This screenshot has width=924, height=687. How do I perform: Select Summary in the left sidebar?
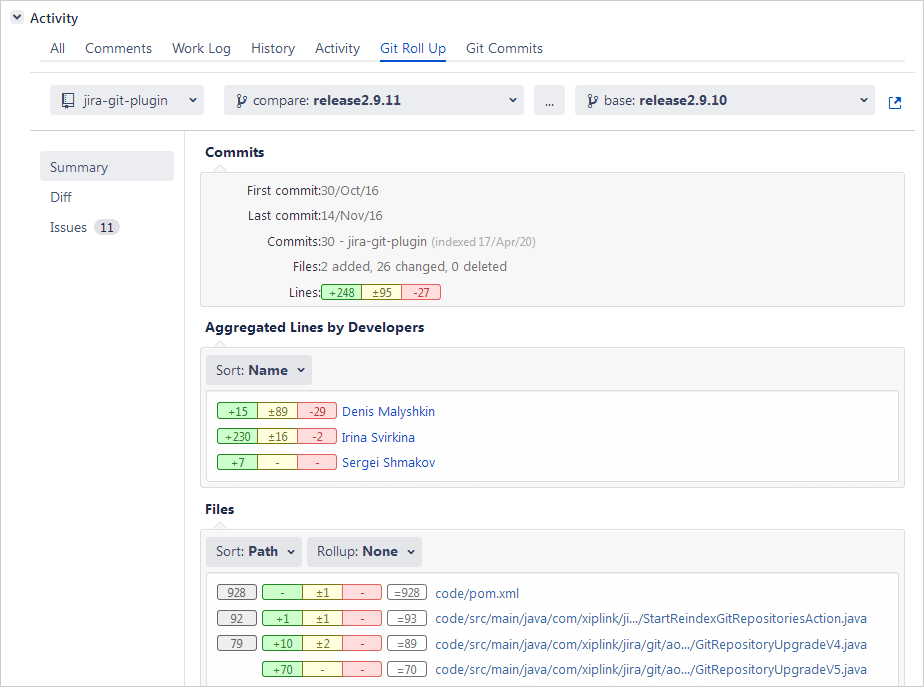[x=79, y=167]
